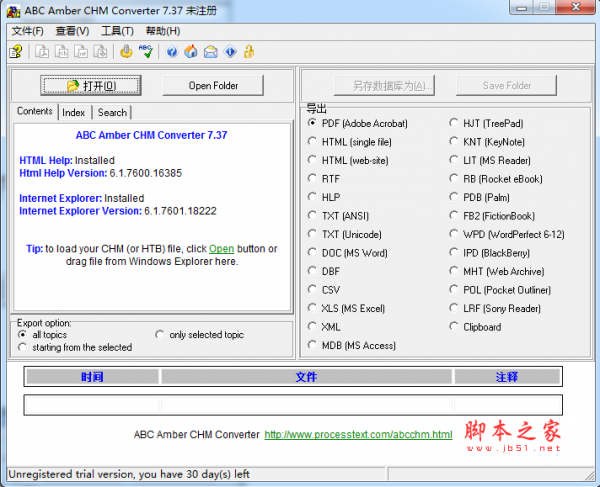Choose DOC (MS Word) export format
Screen dimensions: 600x487
coord(313,252)
